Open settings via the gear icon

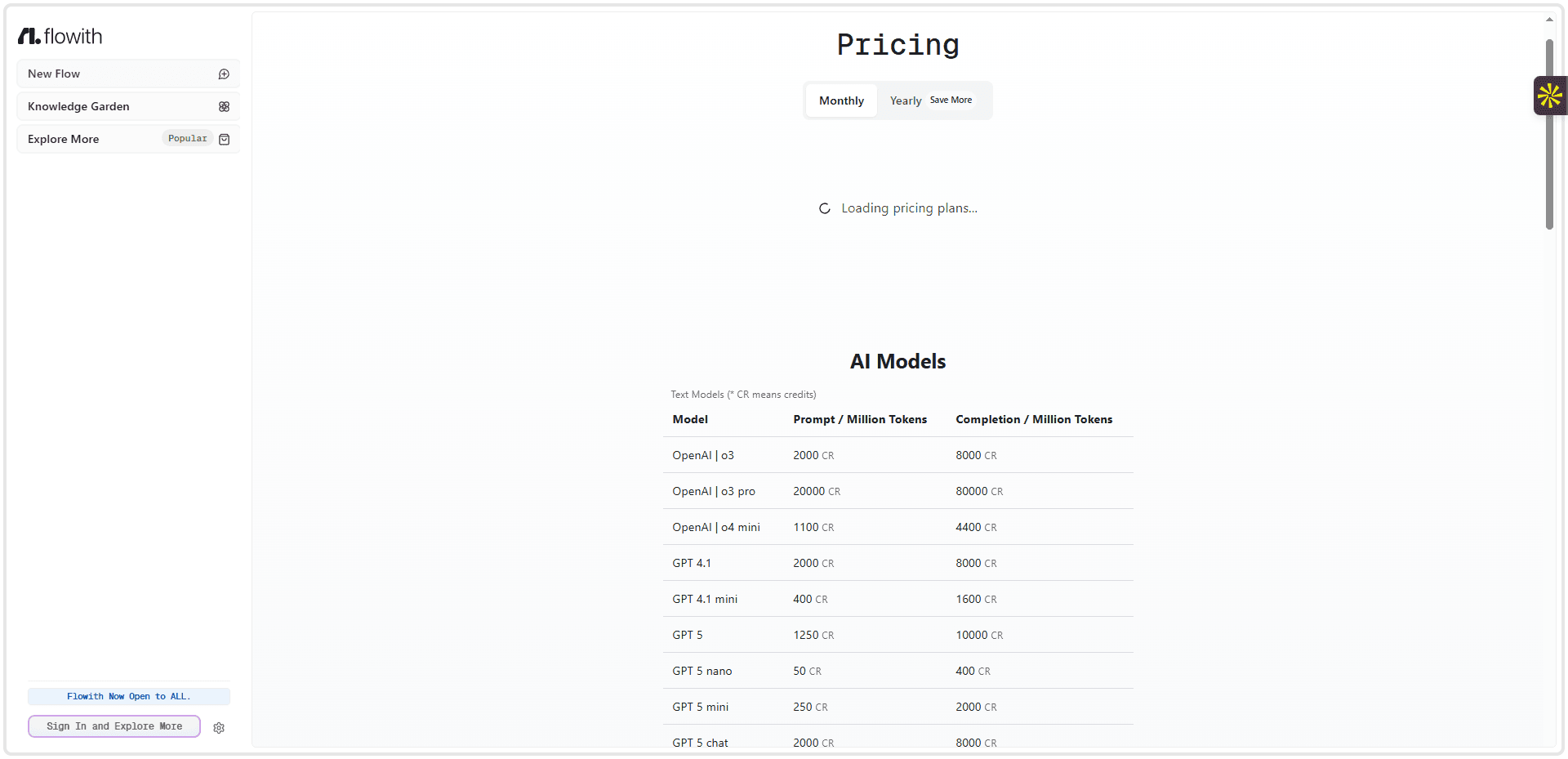tap(219, 728)
